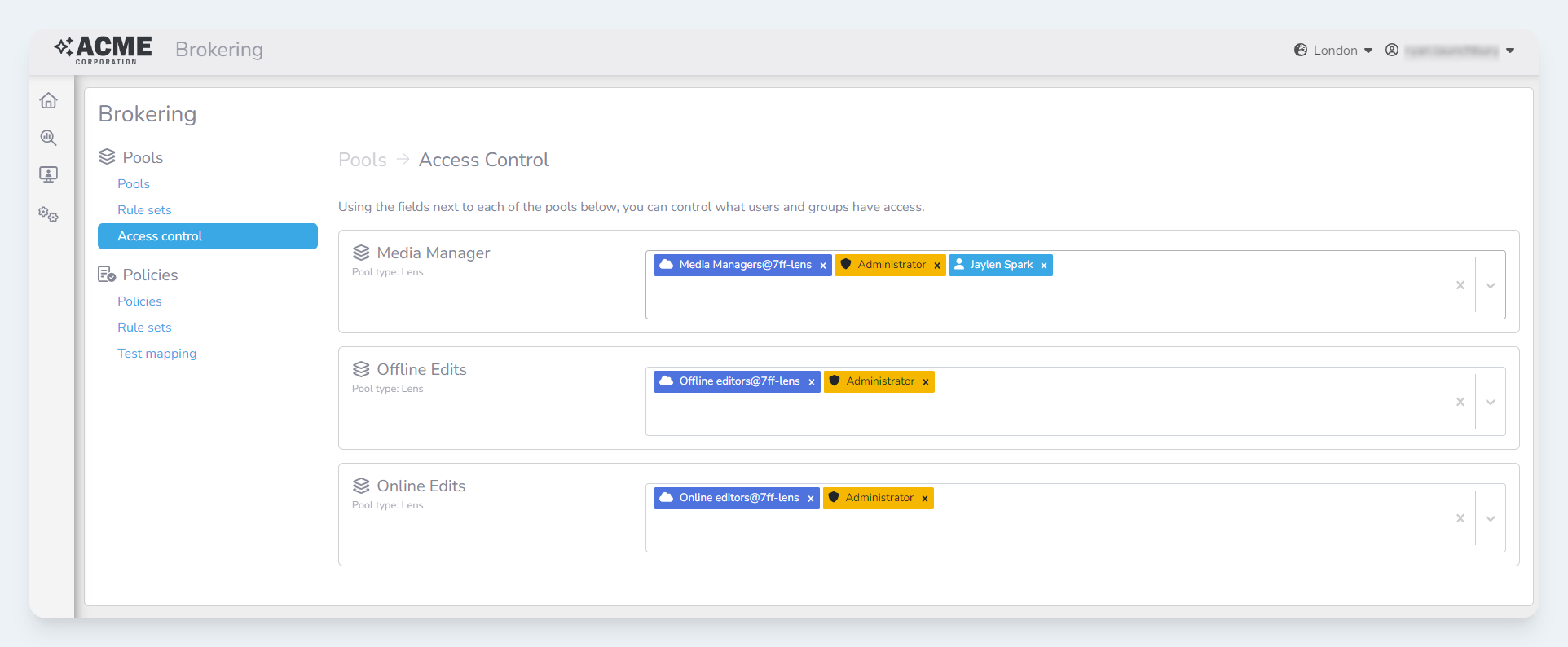Remove Administrator tag from Offline Edits
Viewport: 1568px width, 647px height.
click(925, 382)
